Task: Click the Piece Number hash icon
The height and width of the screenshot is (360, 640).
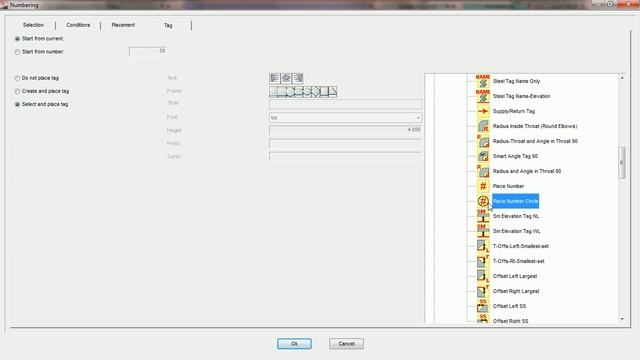Action: click(483, 186)
